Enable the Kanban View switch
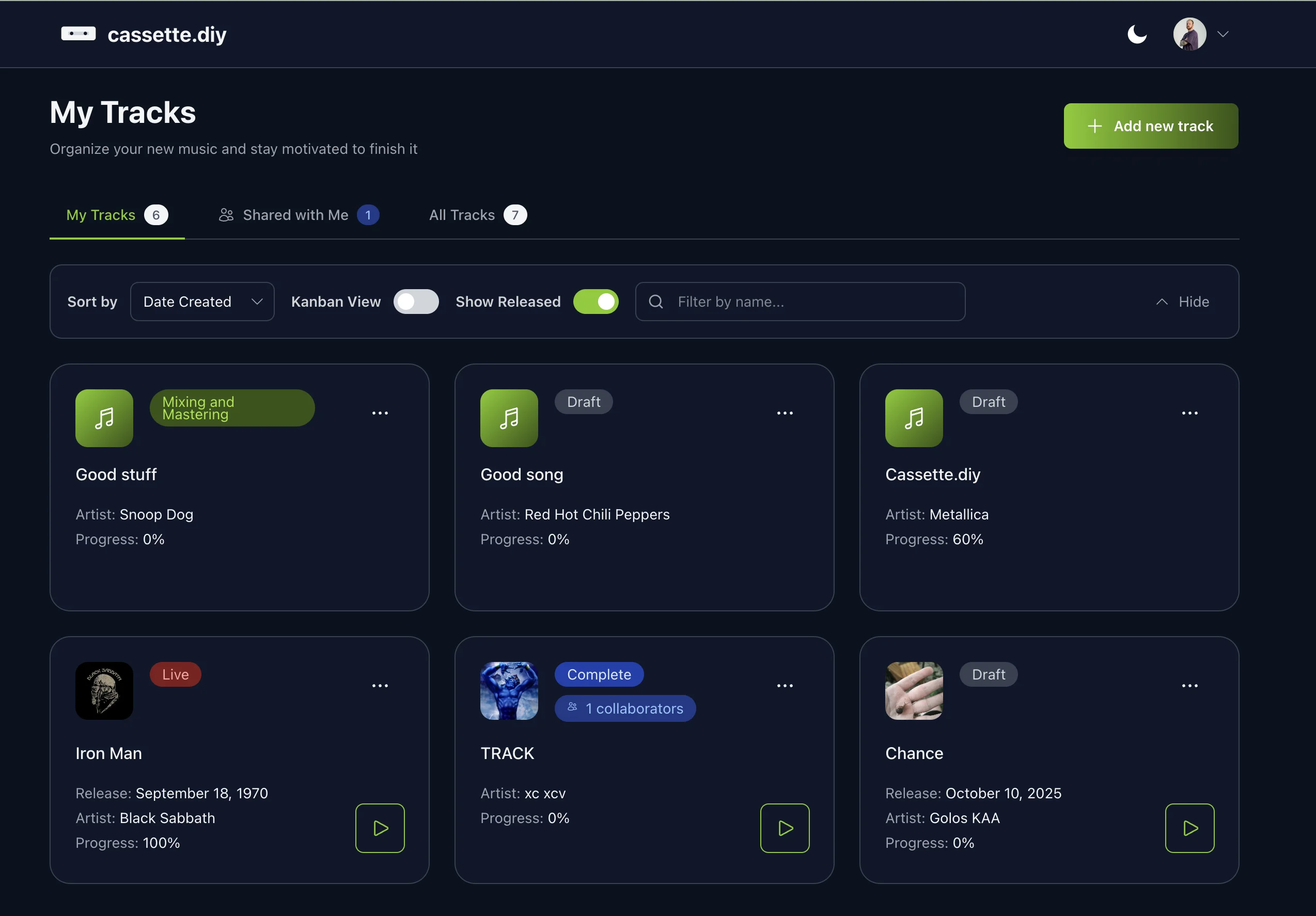 pyautogui.click(x=416, y=302)
